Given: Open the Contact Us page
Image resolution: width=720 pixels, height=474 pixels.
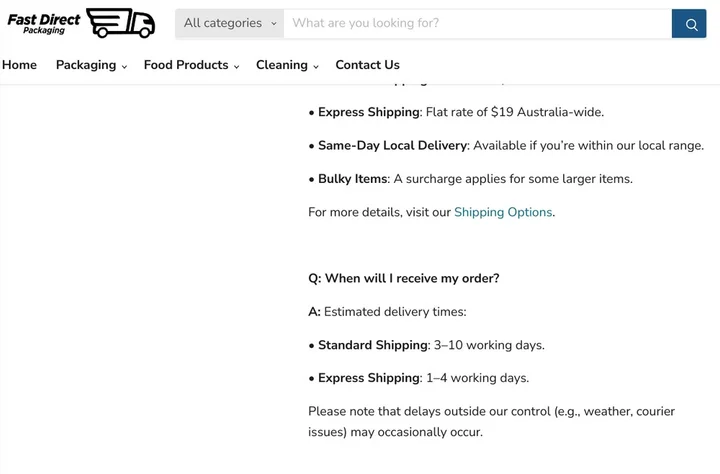Looking at the screenshot, I should (x=367, y=65).
